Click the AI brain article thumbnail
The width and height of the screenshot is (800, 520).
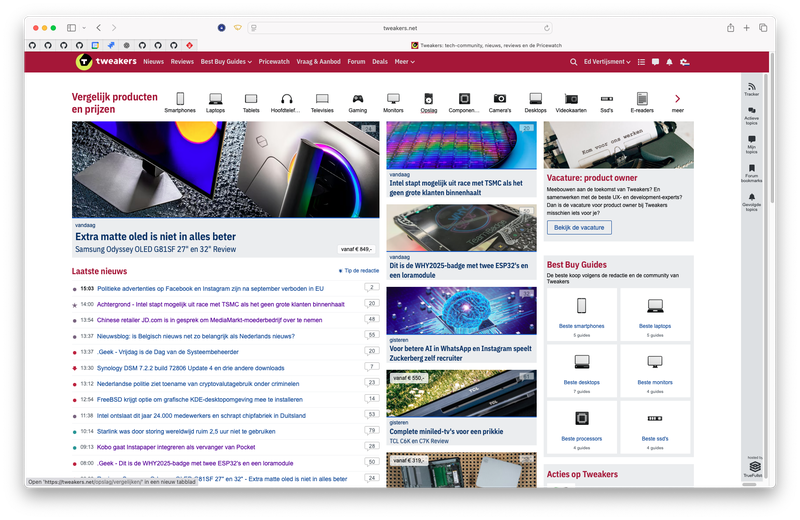click(461, 310)
